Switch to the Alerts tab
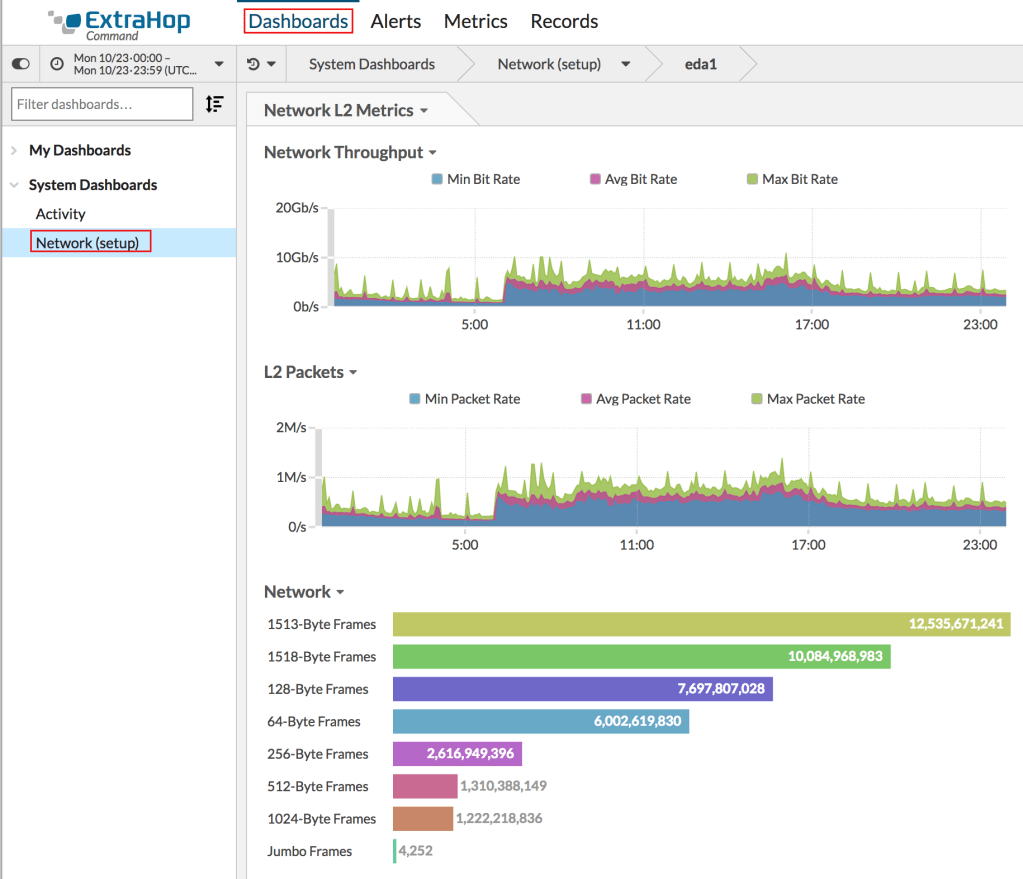Image resolution: width=1023 pixels, height=879 pixels. click(395, 21)
